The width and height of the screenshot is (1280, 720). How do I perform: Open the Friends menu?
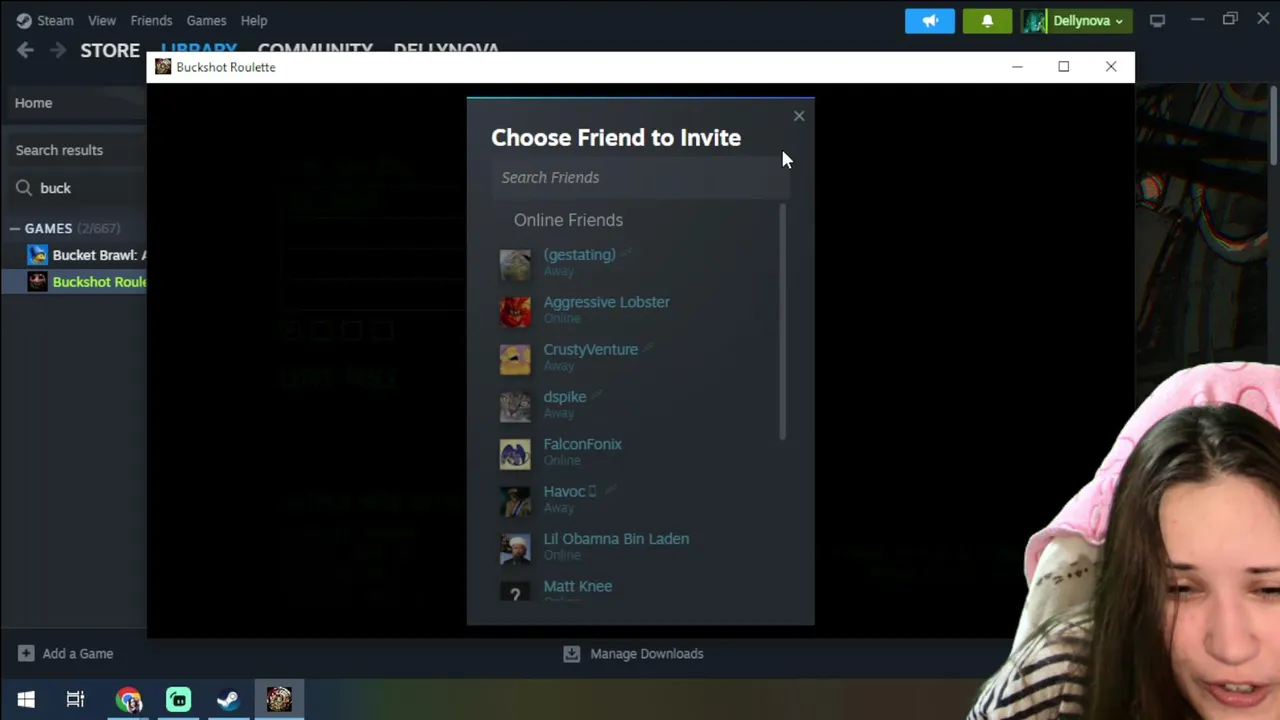pos(151,20)
